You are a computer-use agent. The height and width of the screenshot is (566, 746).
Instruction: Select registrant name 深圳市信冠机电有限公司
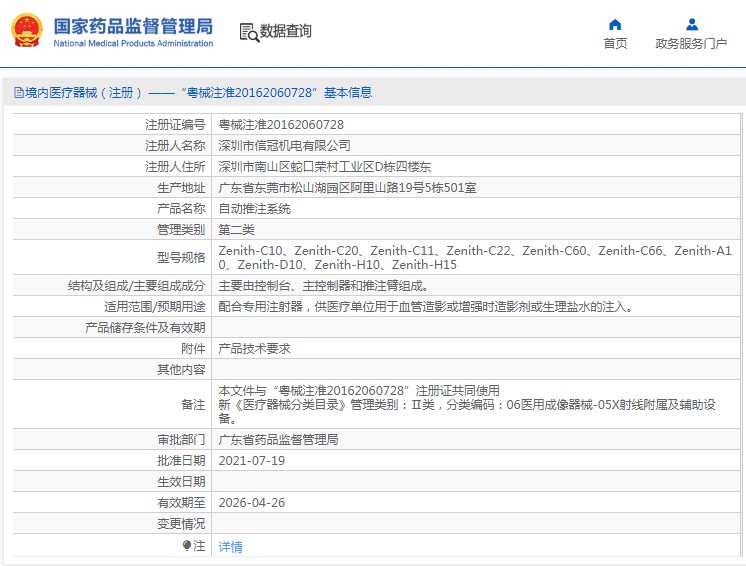[x=285, y=146]
